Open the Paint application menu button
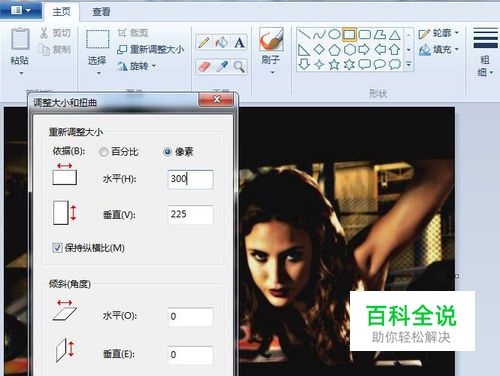 (21, 10)
